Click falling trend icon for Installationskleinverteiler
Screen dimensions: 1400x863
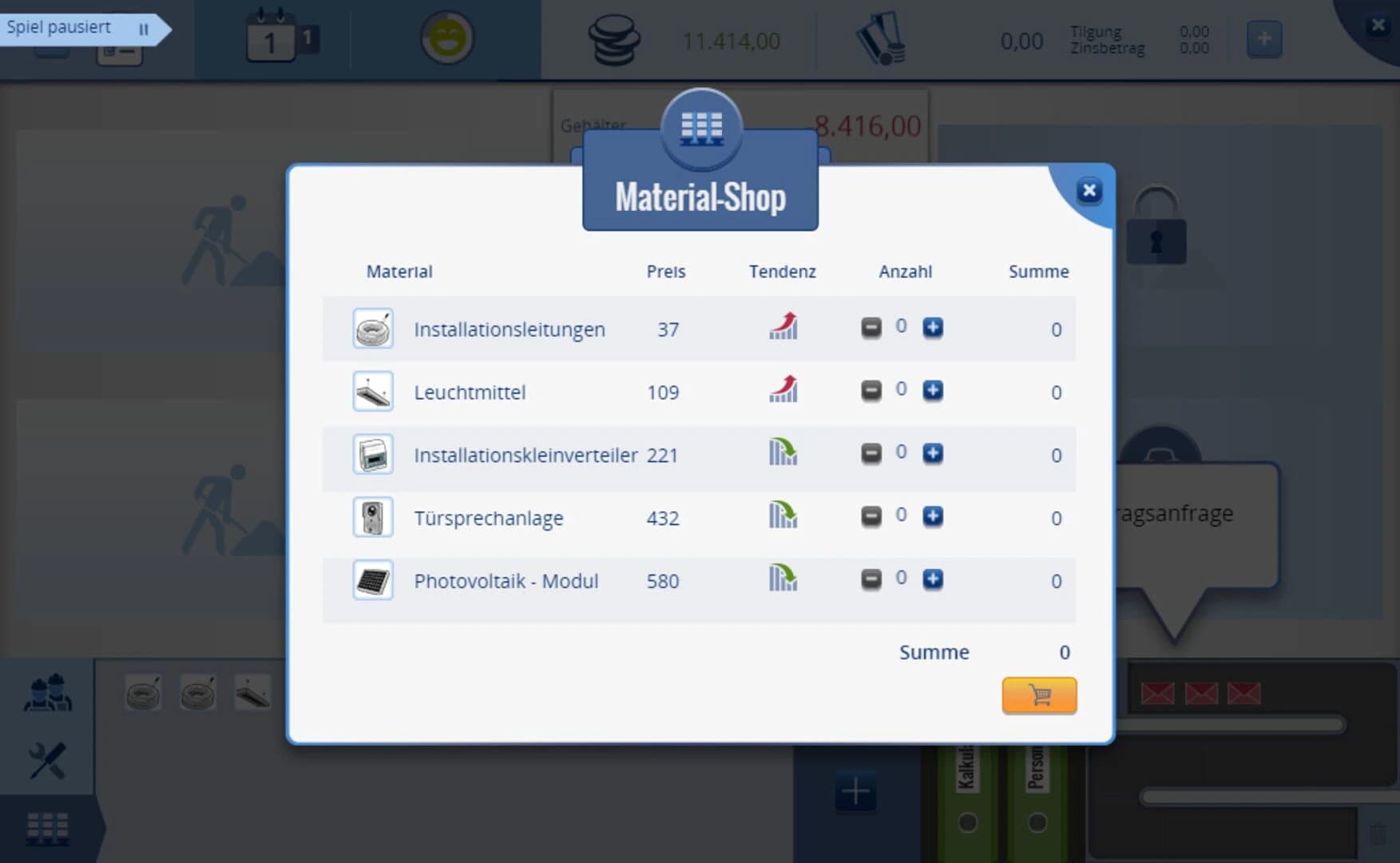[x=783, y=451]
